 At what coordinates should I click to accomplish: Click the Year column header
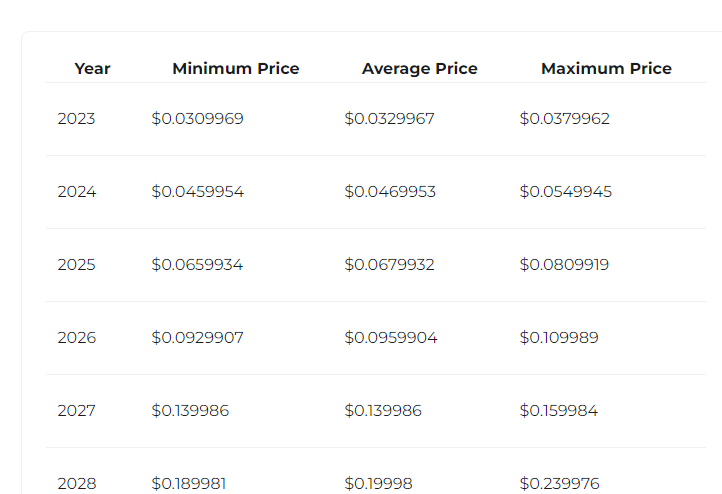point(92,69)
